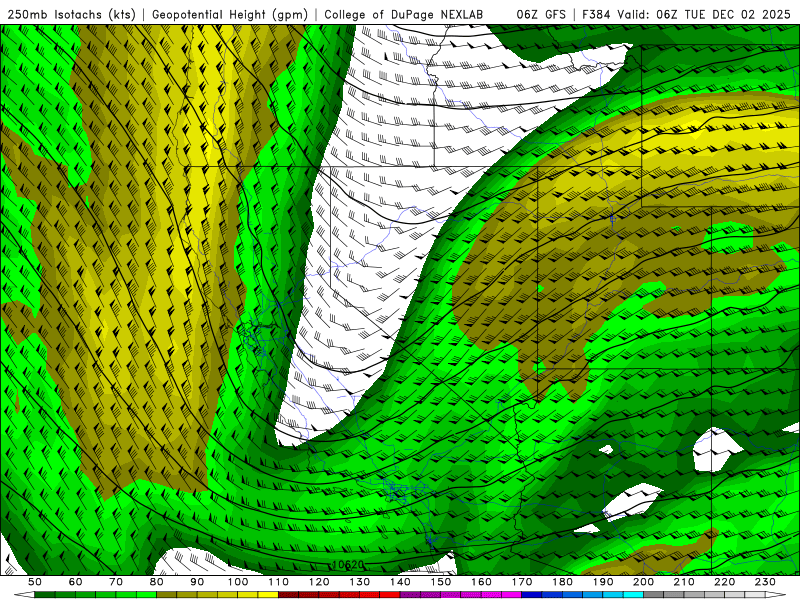Screen dimensions: 800x600
Task: Select the purple swatch starting at 140 kts
Action: point(410,595)
